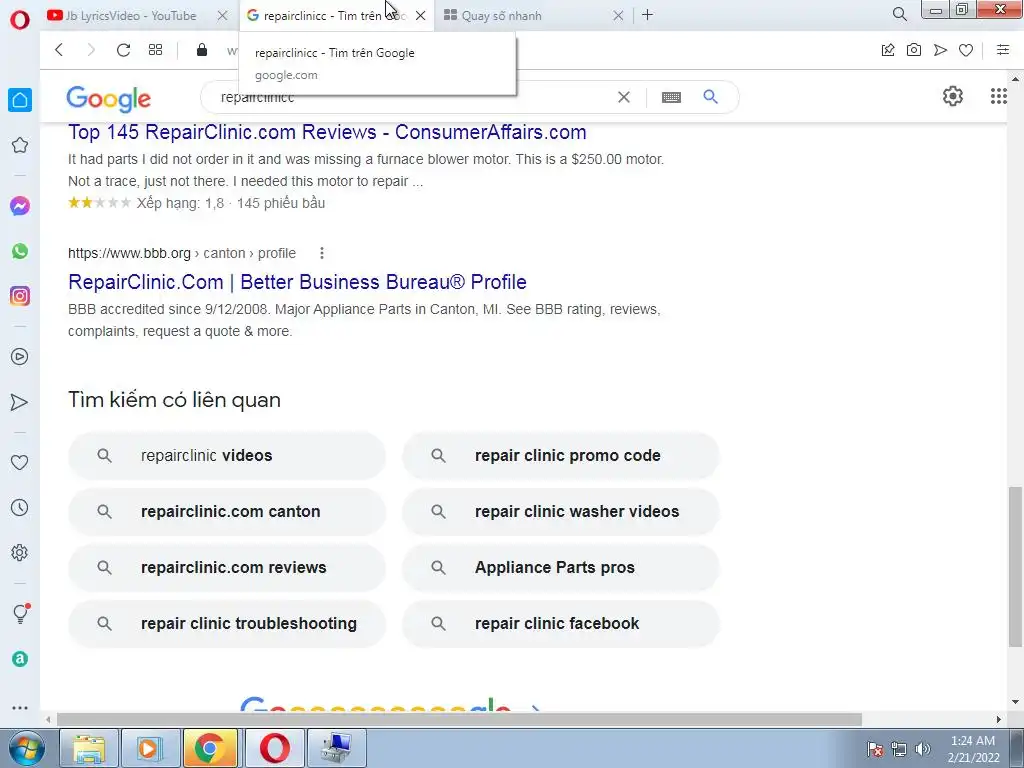The width and height of the screenshot is (1024, 768).
Task: Switch to Jb LyricsVideo YouTube tab
Action: tap(130, 15)
